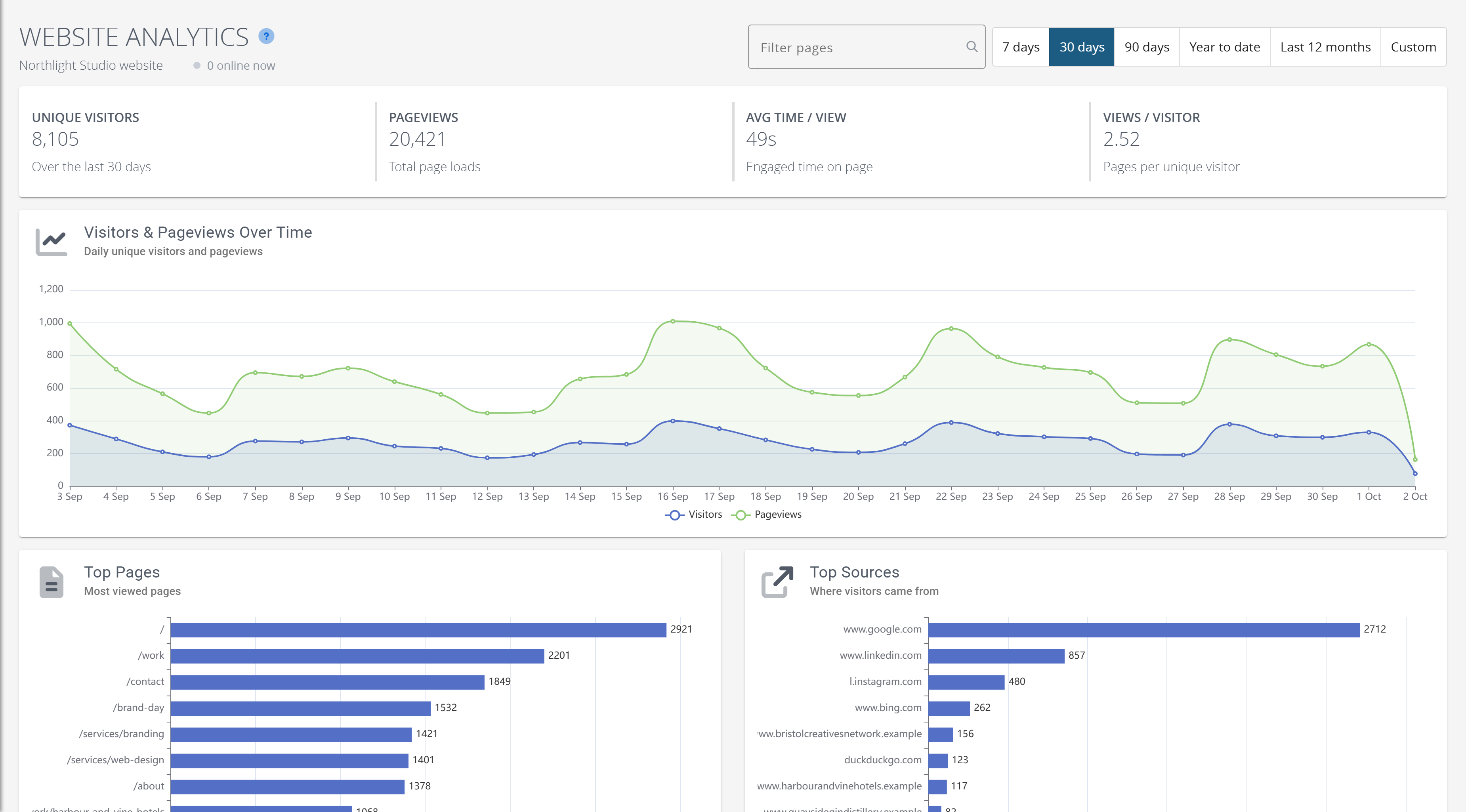This screenshot has height=812, width=1466.
Task: Click the www.google.com source label
Action: pos(882,629)
